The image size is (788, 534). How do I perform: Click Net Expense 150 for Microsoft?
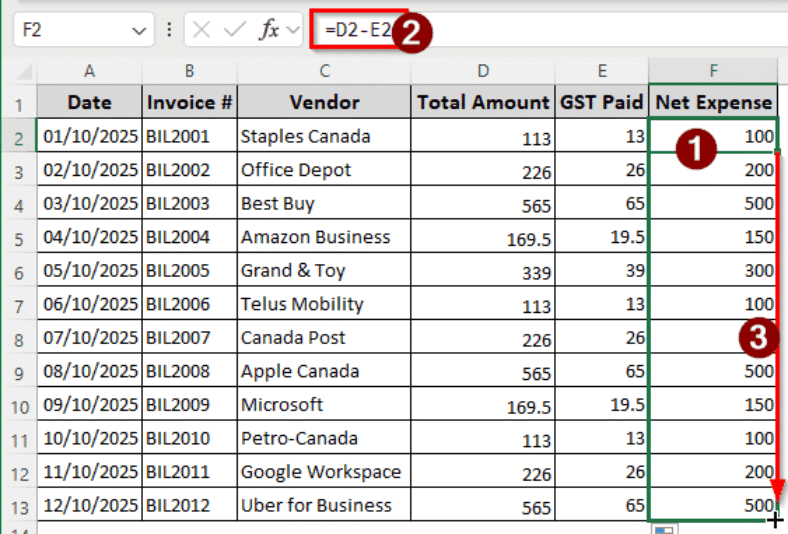(x=713, y=404)
